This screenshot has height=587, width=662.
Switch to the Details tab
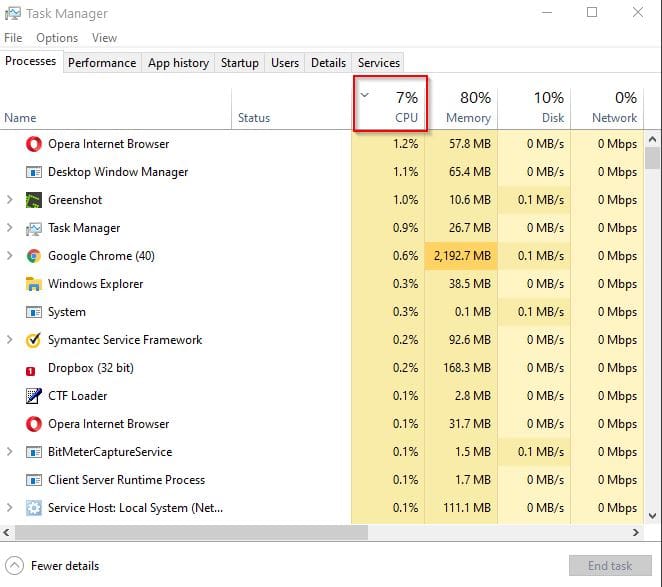(328, 63)
